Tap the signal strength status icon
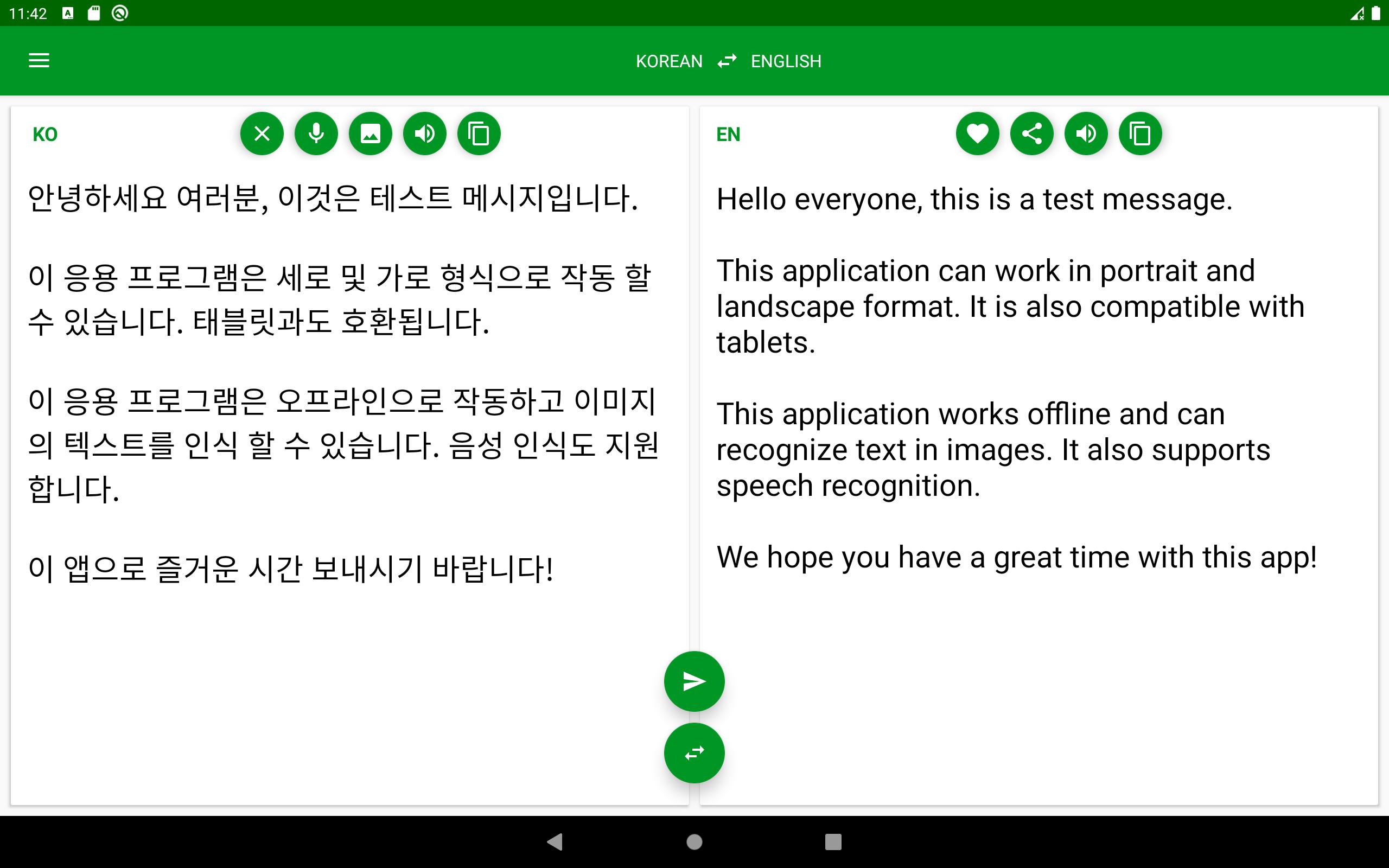This screenshot has height=868, width=1389. click(x=1358, y=13)
